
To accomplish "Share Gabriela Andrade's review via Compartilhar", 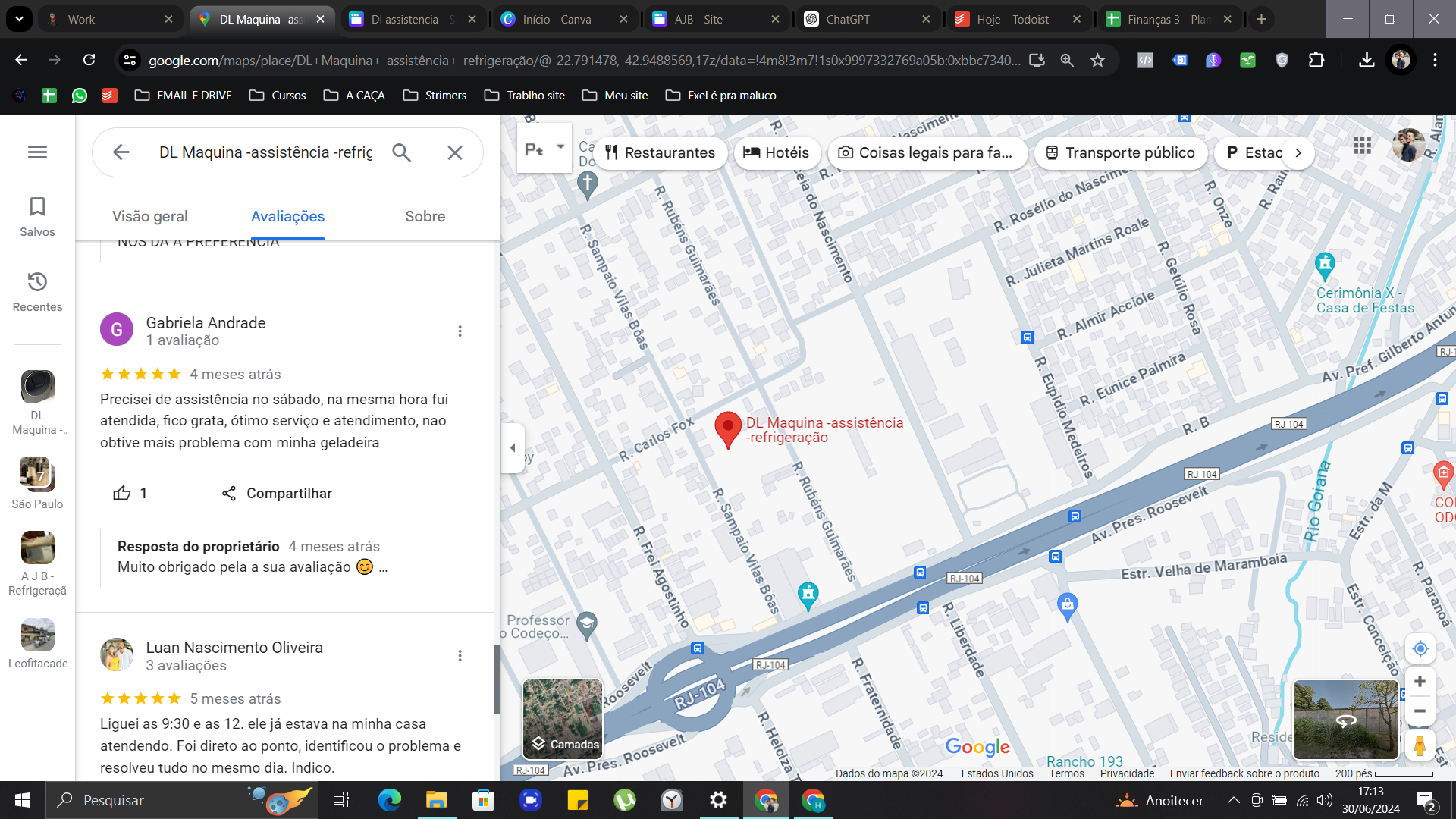I will click(277, 494).
